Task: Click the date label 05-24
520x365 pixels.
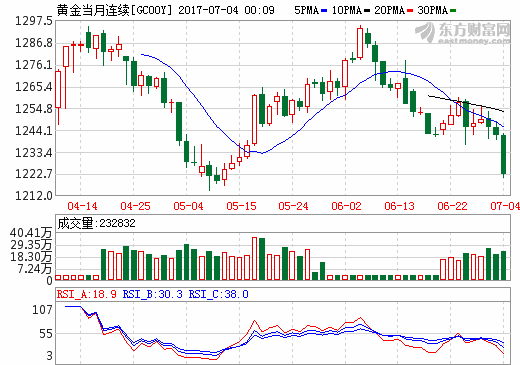Action: click(x=293, y=206)
